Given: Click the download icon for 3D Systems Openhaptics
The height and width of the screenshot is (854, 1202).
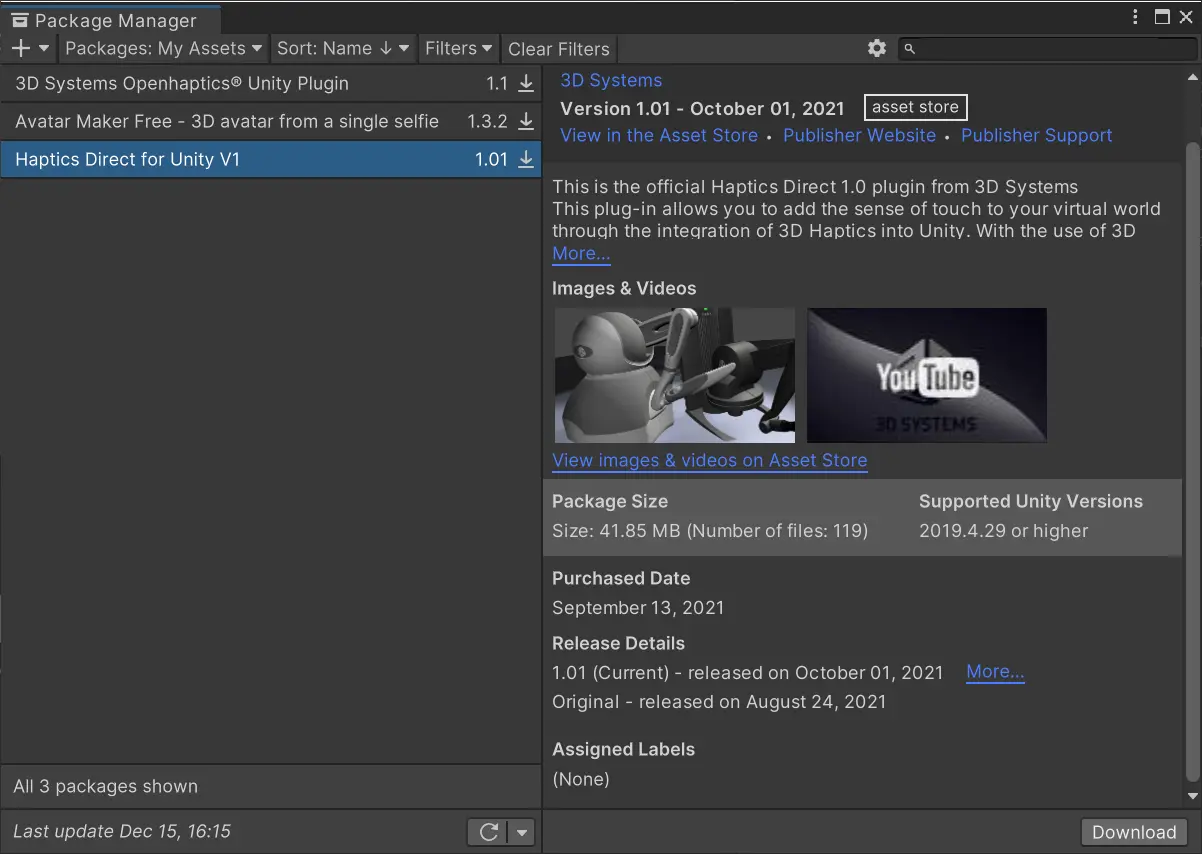Looking at the screenshot, I should 526,84.
